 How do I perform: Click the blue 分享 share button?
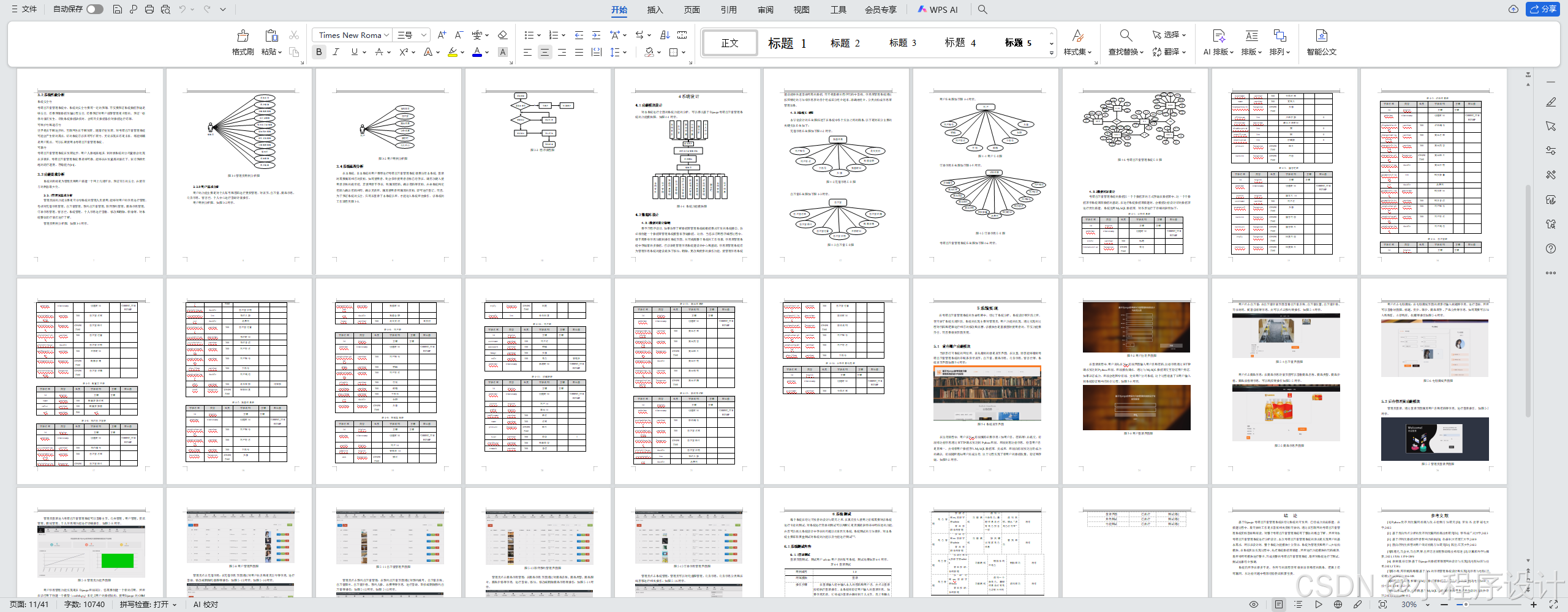coord(1542,9)
